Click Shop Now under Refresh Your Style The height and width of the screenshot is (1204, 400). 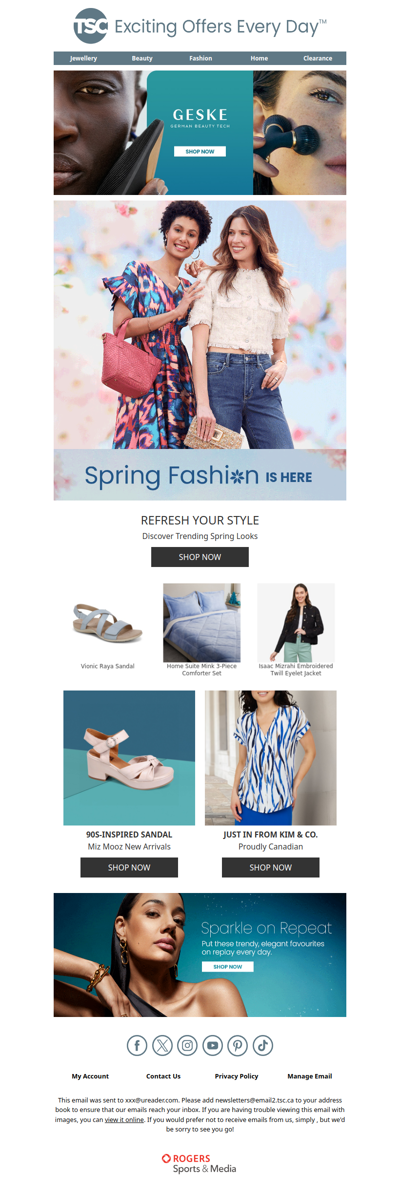pos(200,557)
